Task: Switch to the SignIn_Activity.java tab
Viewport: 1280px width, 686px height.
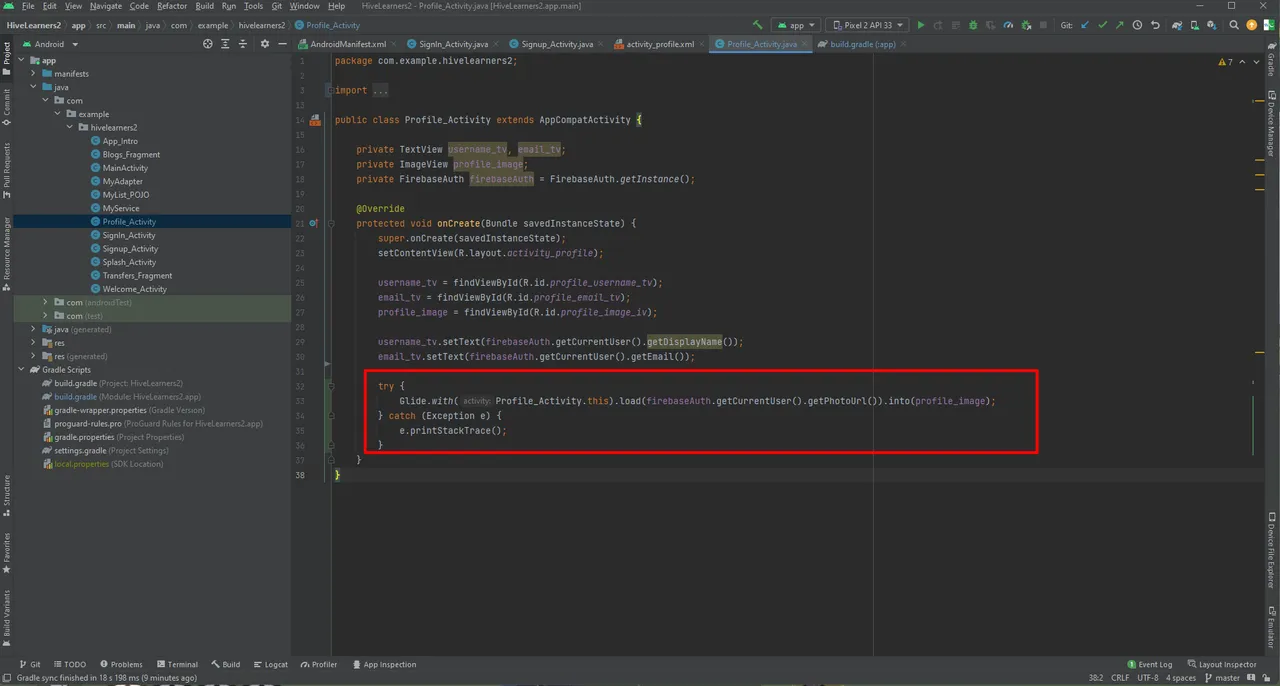Action: click(x=454, y=44)
